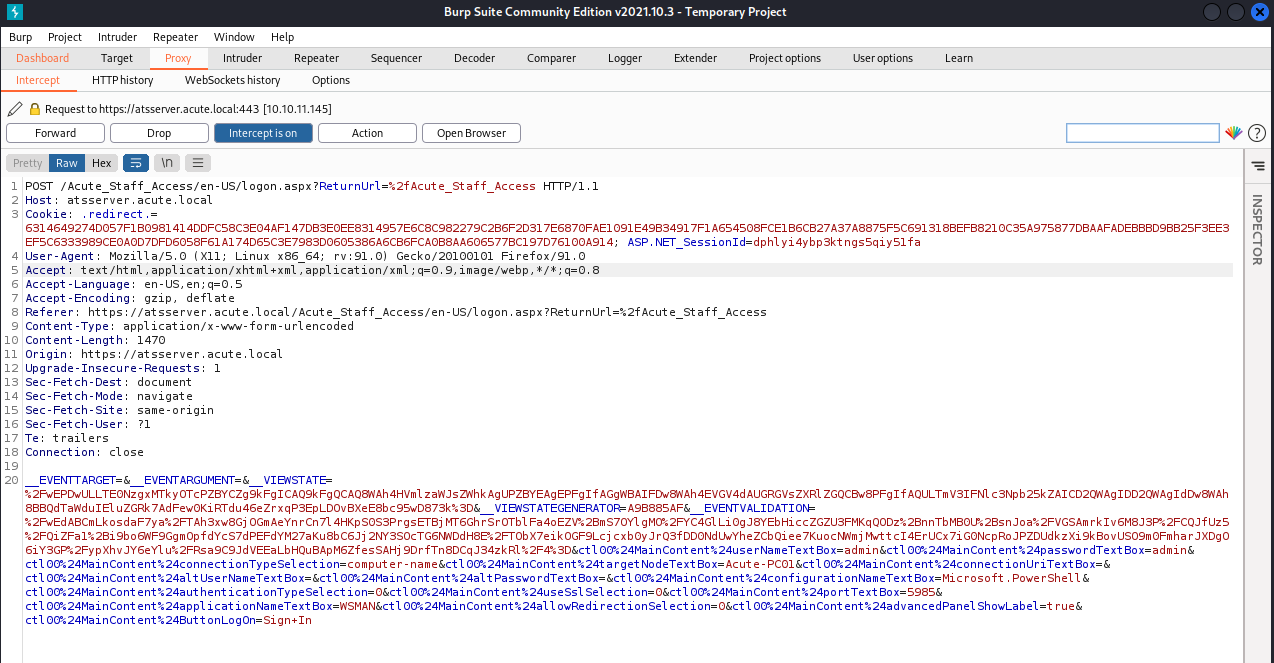1274x663 pixels.
Task: Switch the request editor to Hex view
Action: click(x=101, y=162)
